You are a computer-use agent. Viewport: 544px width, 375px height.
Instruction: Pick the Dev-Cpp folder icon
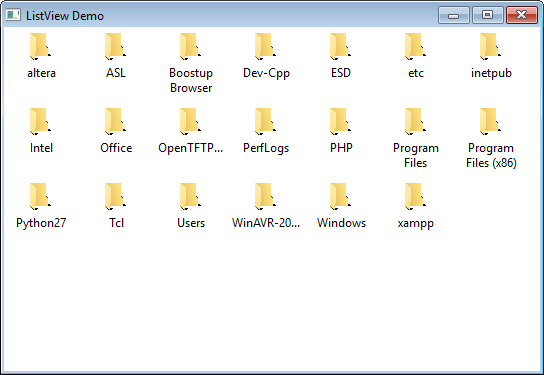[x=265, y=46]
